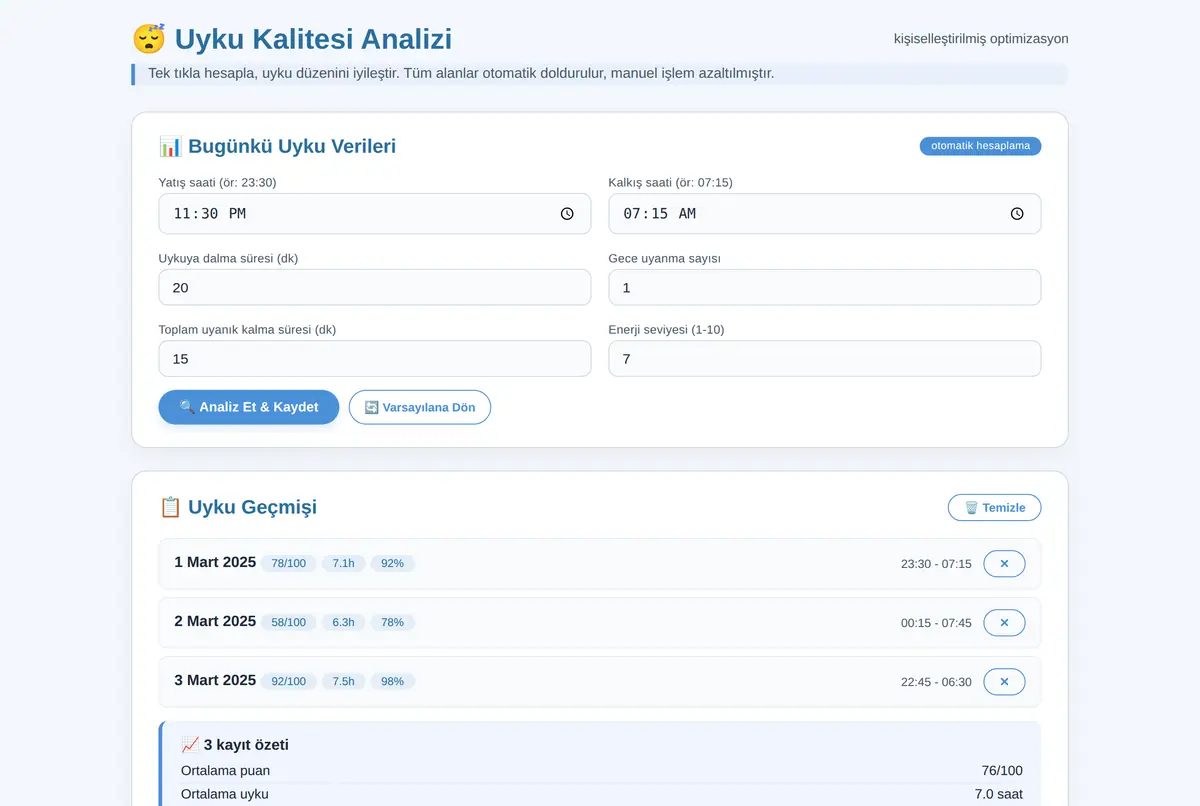
Task: Delete the 1 Mart 2025 record
Action: click(1004, 564)
